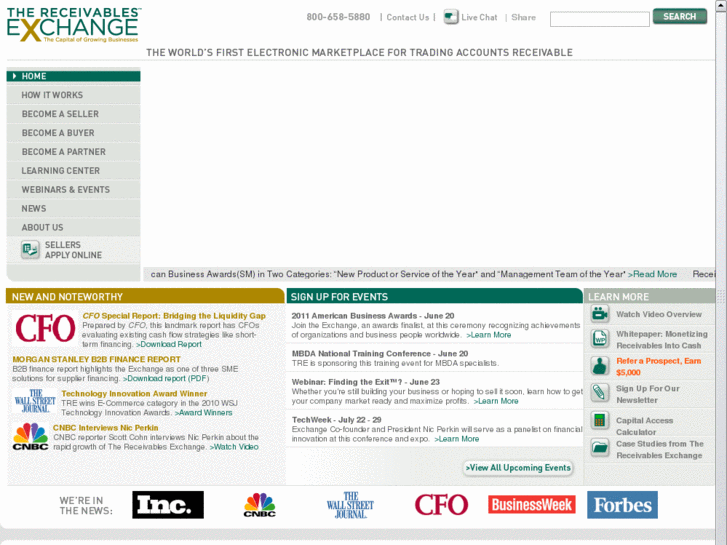Open the About Us menu item
The width and height of the screenshot is (727, 545).
[73, 228]
